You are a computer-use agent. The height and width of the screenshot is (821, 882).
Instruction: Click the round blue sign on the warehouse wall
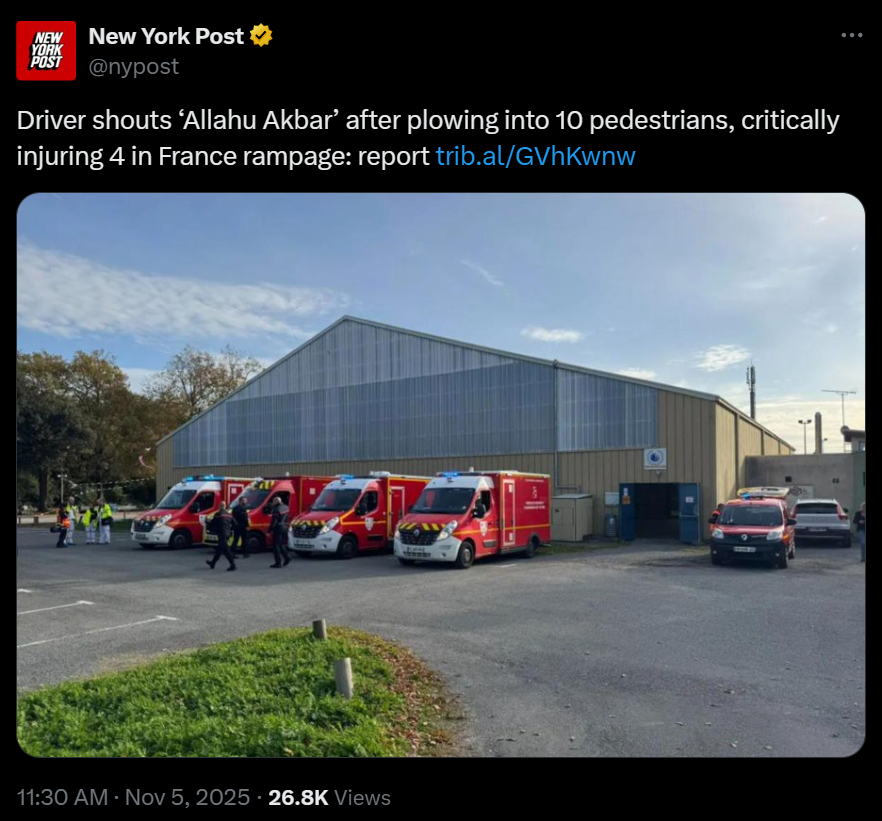(x=655, y=458)
